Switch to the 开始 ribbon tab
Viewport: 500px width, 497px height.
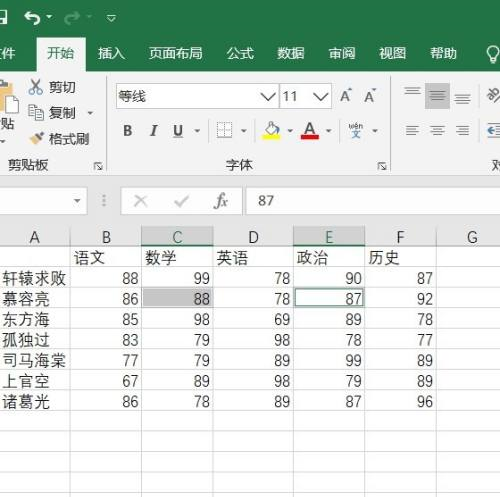pyautogui.click(x=61, y=53)
